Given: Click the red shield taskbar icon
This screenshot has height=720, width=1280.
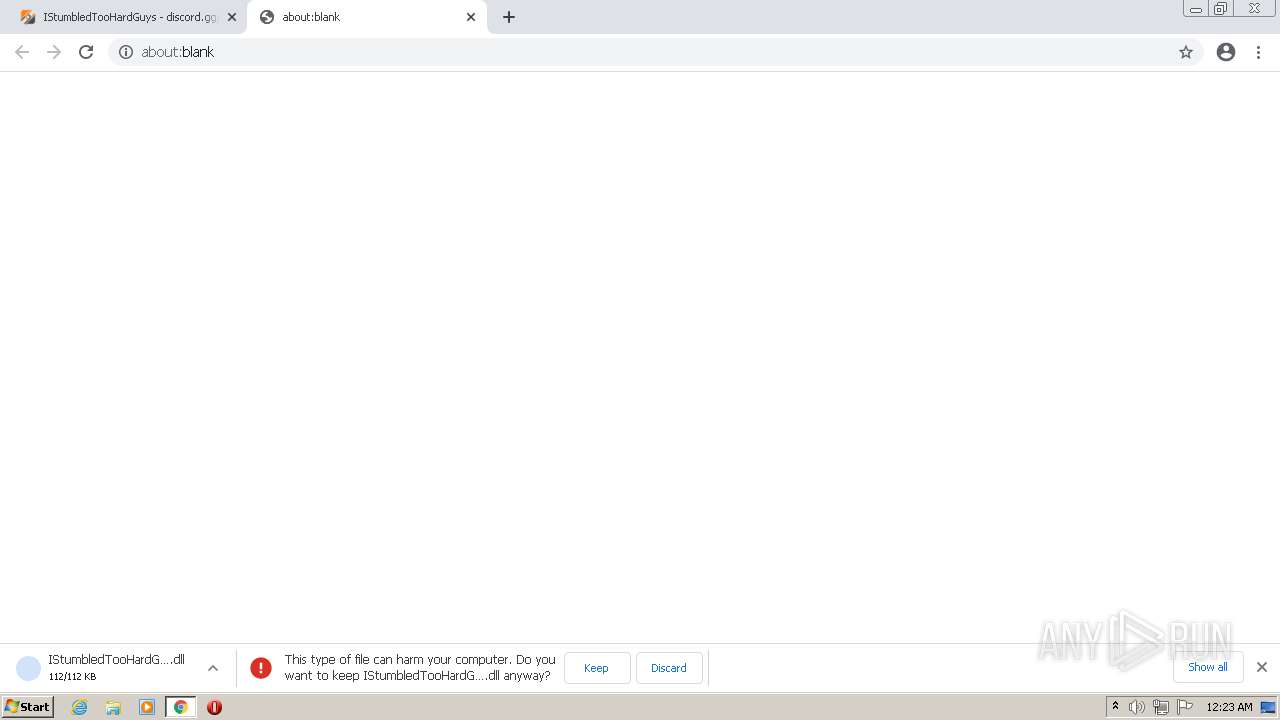Looking at the screenshot, I should click(x=214, y=707).
